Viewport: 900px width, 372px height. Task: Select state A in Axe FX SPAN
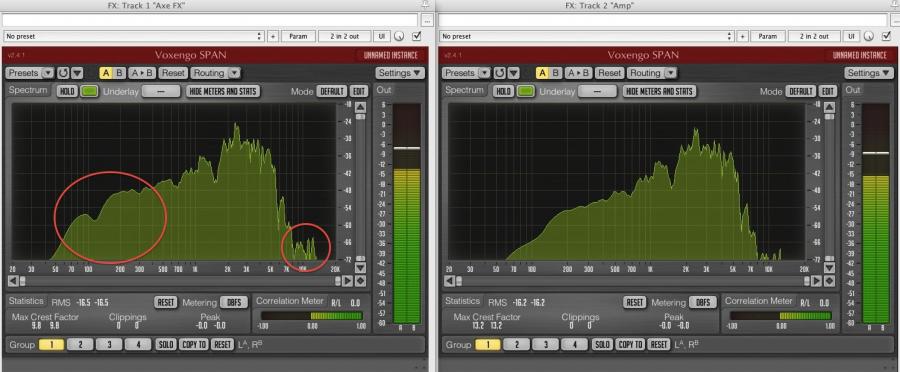coord(106,73)
